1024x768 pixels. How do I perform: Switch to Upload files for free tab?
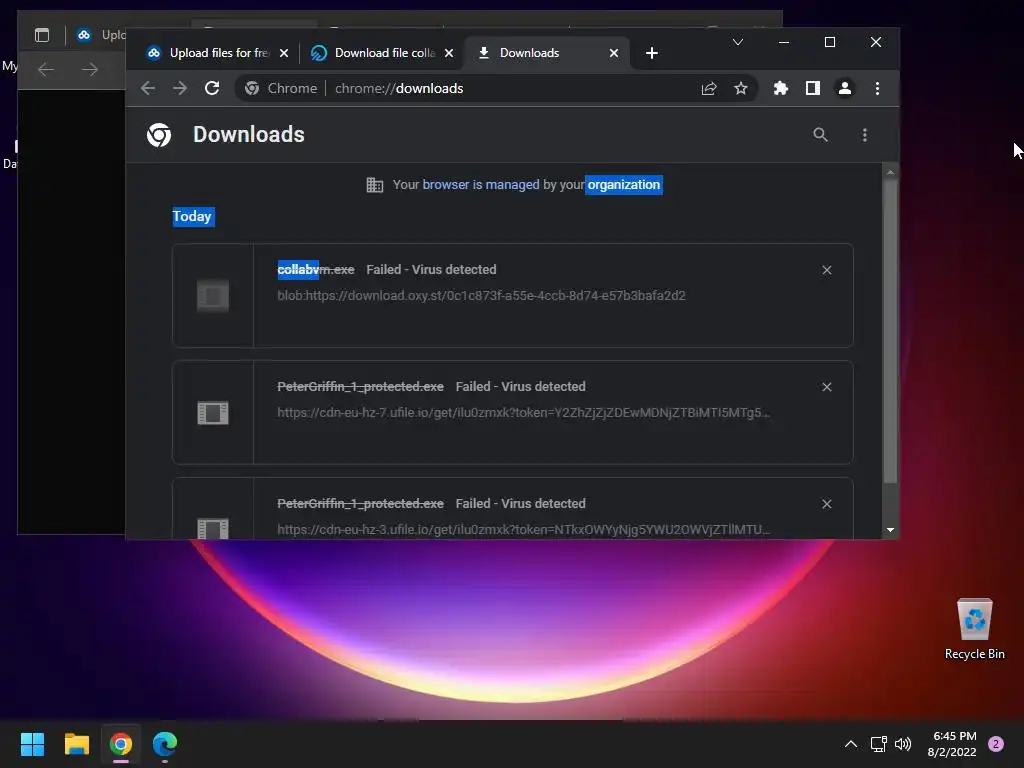tap(219, 53)
